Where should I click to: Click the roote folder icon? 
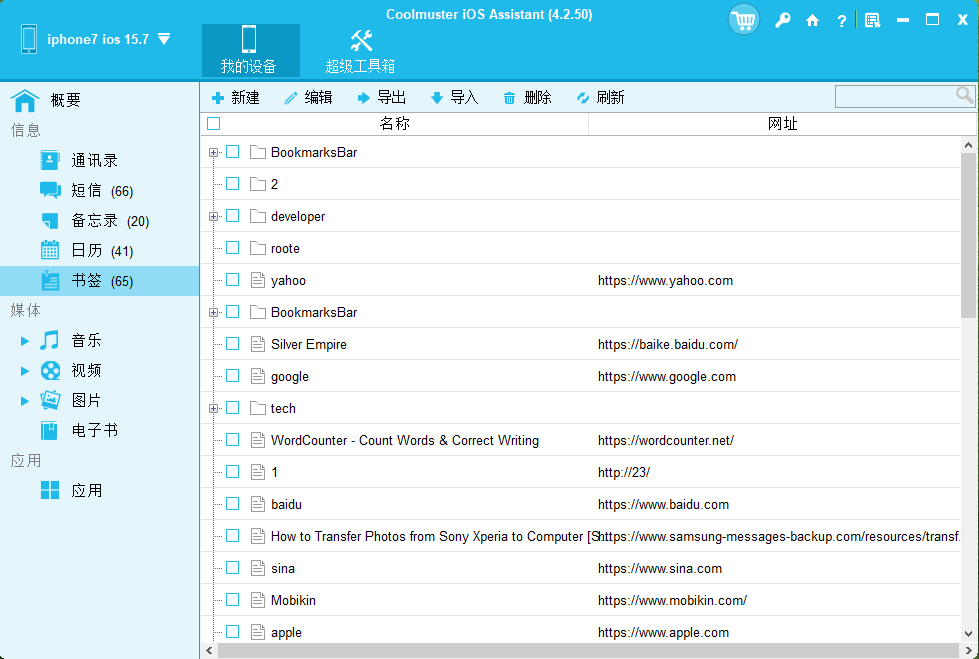[257, 248]
